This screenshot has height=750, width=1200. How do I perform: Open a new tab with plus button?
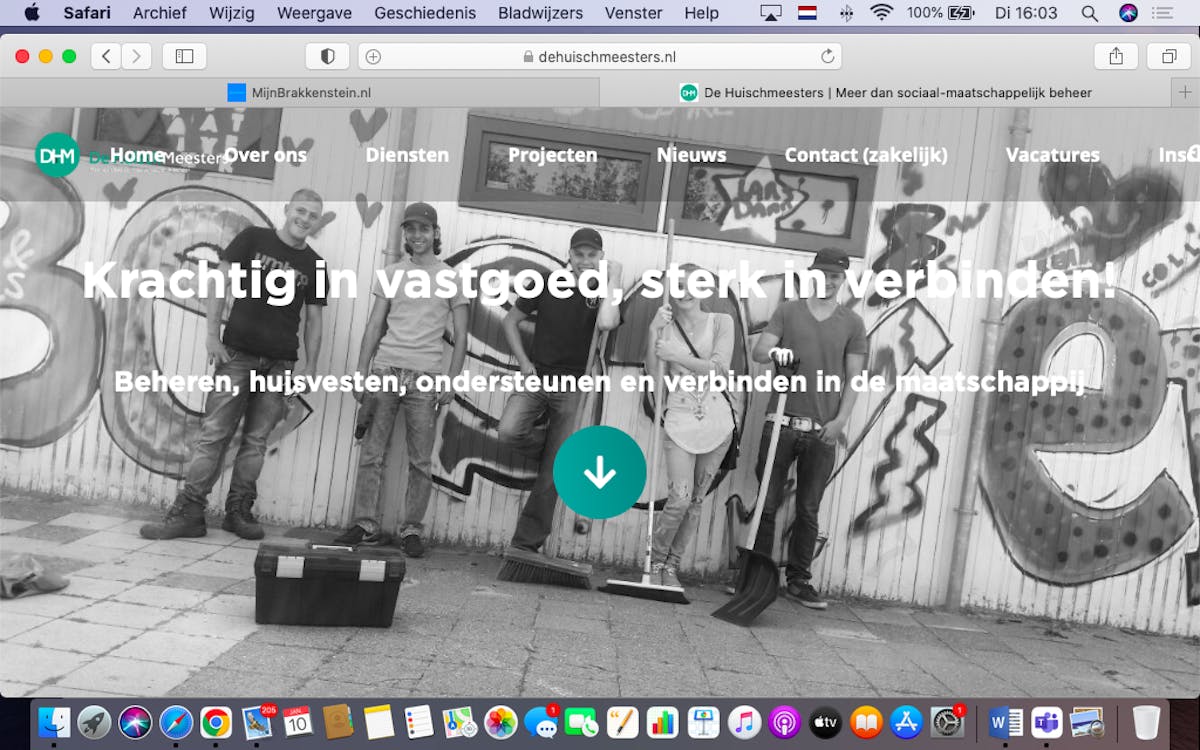1185,92
